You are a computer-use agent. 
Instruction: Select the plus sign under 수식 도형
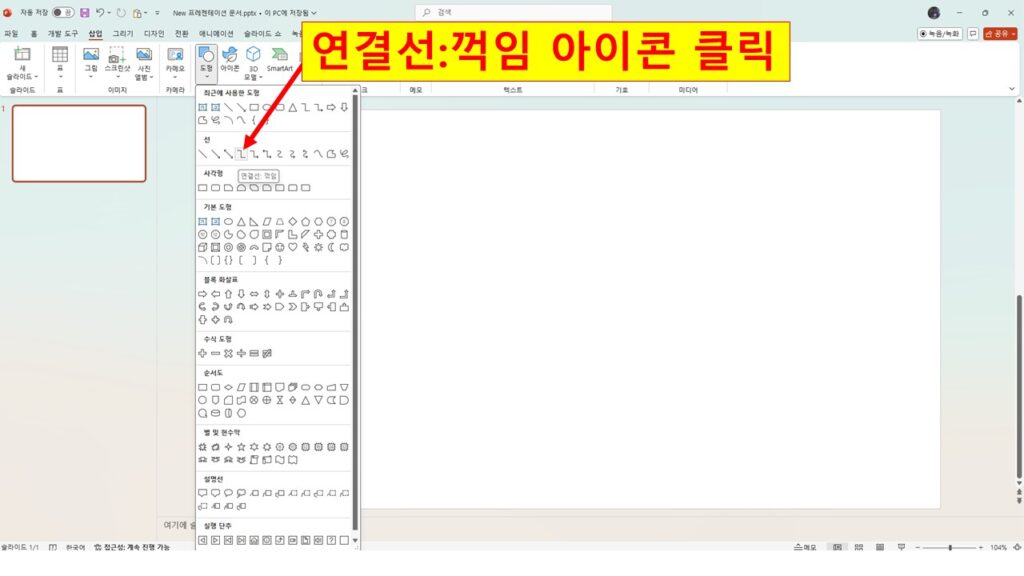[202, 353]
